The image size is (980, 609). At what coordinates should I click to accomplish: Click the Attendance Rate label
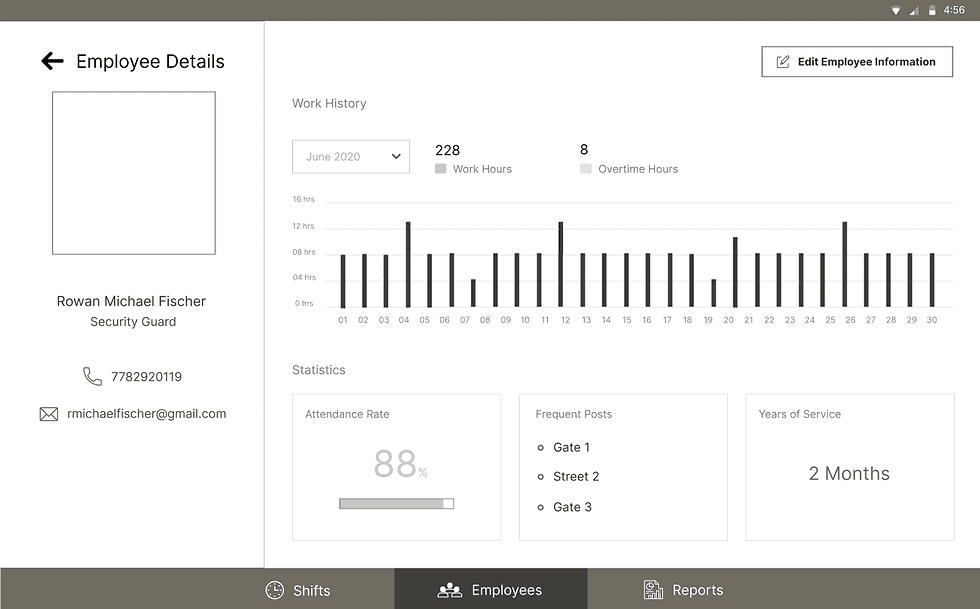tap(347, 414)
